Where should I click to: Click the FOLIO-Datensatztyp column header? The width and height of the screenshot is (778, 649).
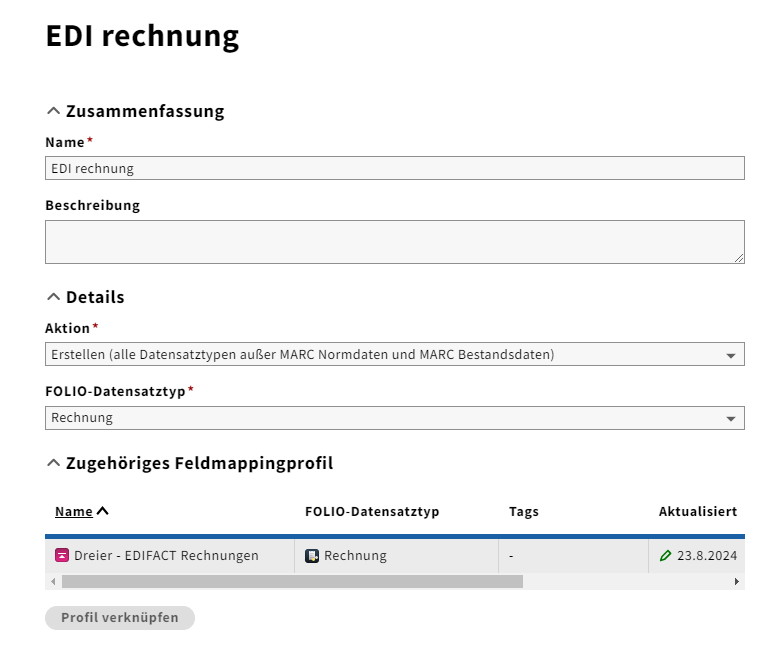tap(372, 512)
